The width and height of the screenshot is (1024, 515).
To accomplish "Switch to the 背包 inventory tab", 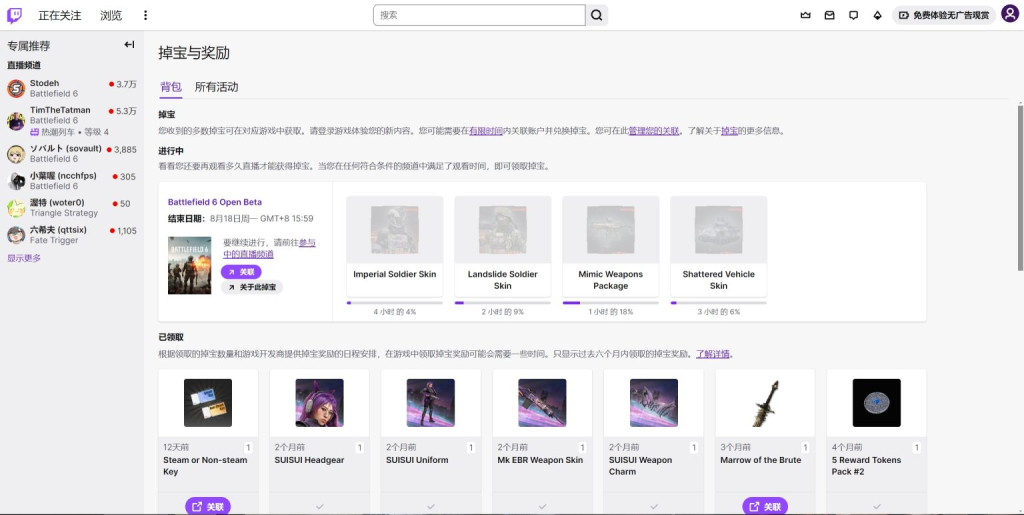I will coord(170,87).
